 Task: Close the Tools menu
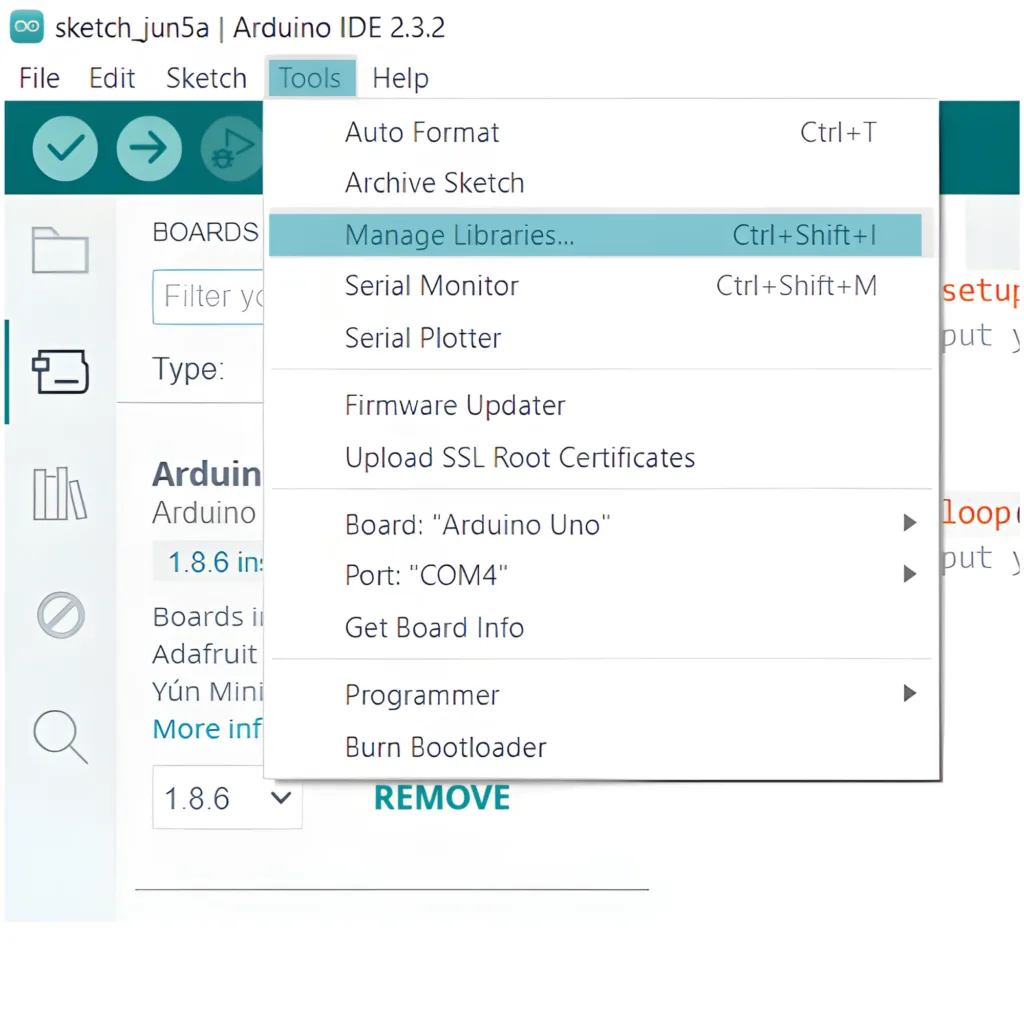click(310, 78)
